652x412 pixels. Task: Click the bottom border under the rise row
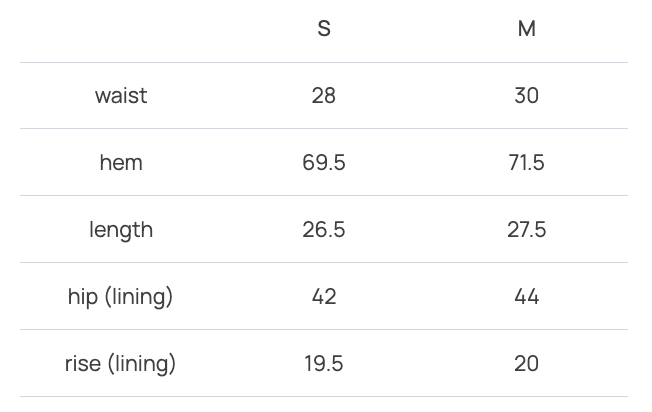324,397
